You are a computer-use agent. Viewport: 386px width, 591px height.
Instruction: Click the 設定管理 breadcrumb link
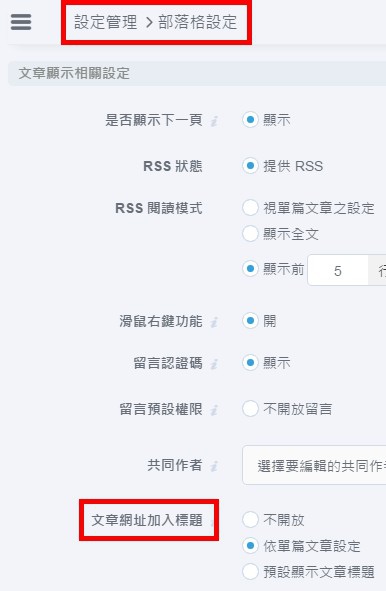pos(106,22)
